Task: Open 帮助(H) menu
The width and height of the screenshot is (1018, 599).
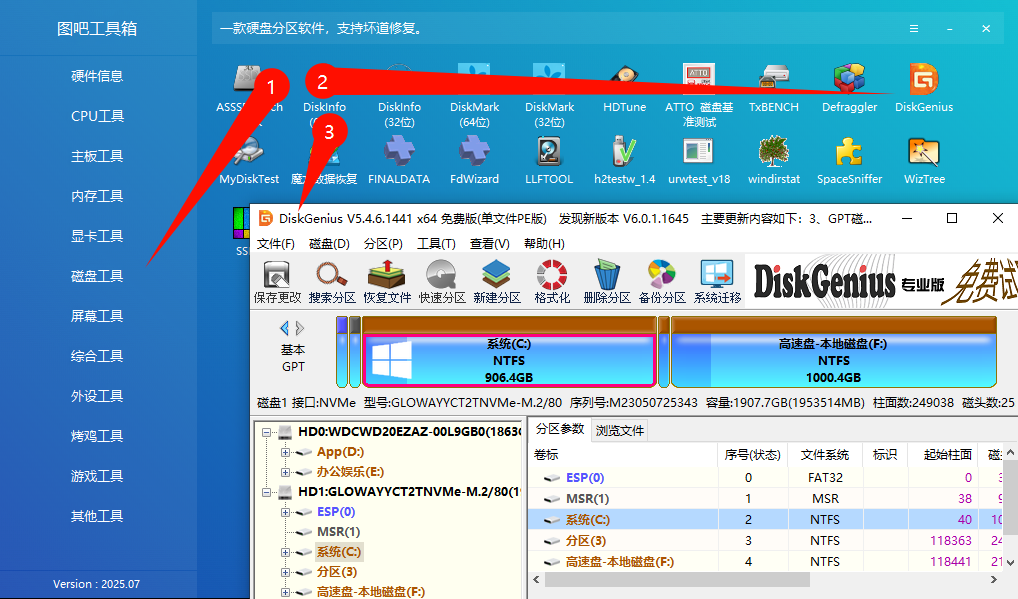Action: (x=544, y=244)
